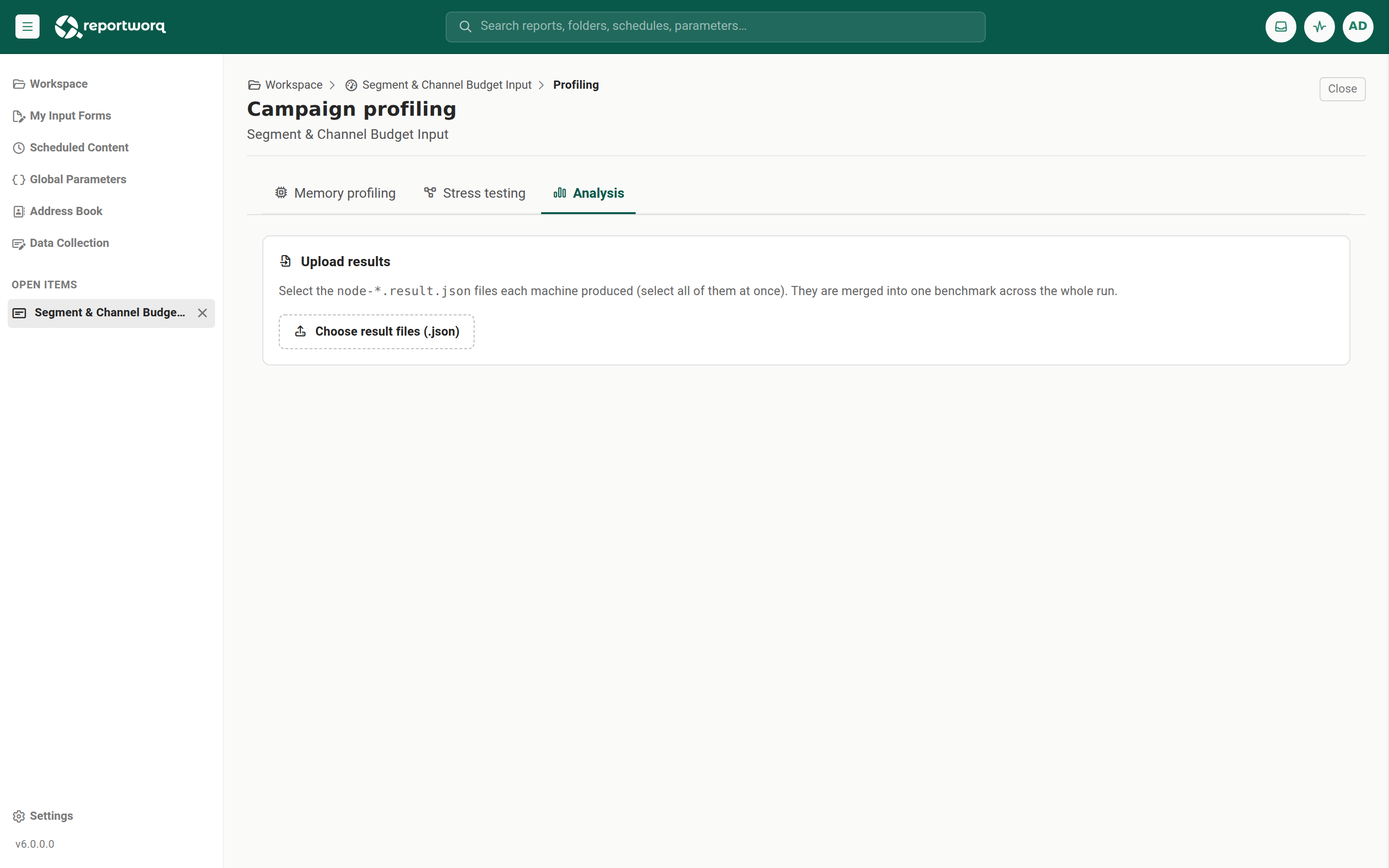Viewport: 1389px width, 868px height.
Task: Open Data Collection
Action: pyautogui.click(x=61, y=244)
